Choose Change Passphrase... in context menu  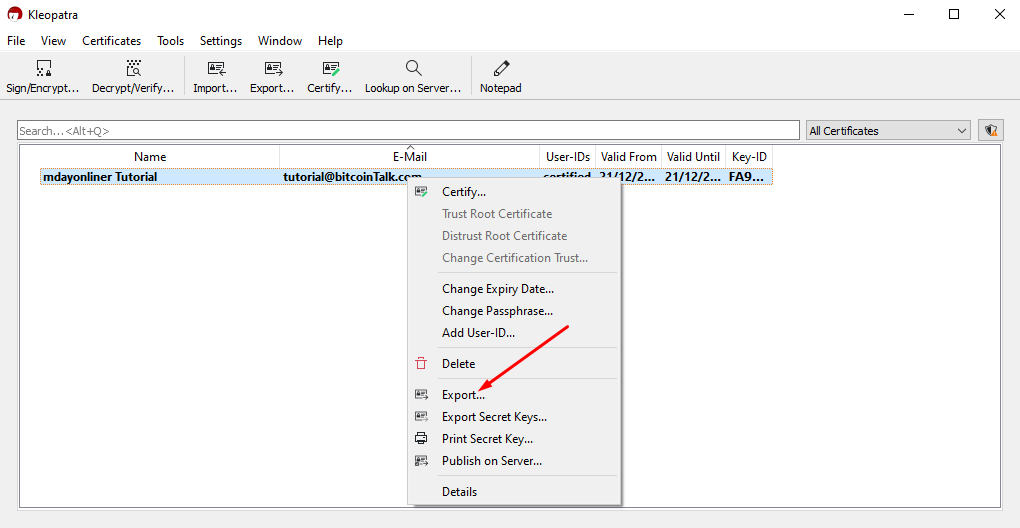pyautogui.click(x=514, y=311)
